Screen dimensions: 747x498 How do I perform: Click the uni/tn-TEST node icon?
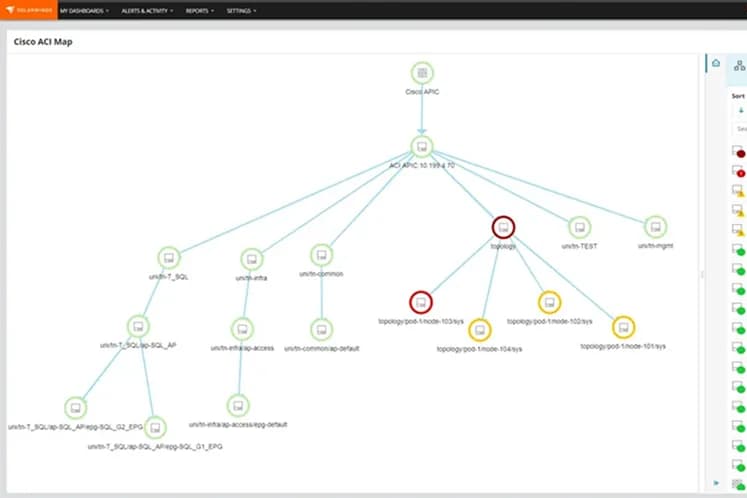(579, 227)
